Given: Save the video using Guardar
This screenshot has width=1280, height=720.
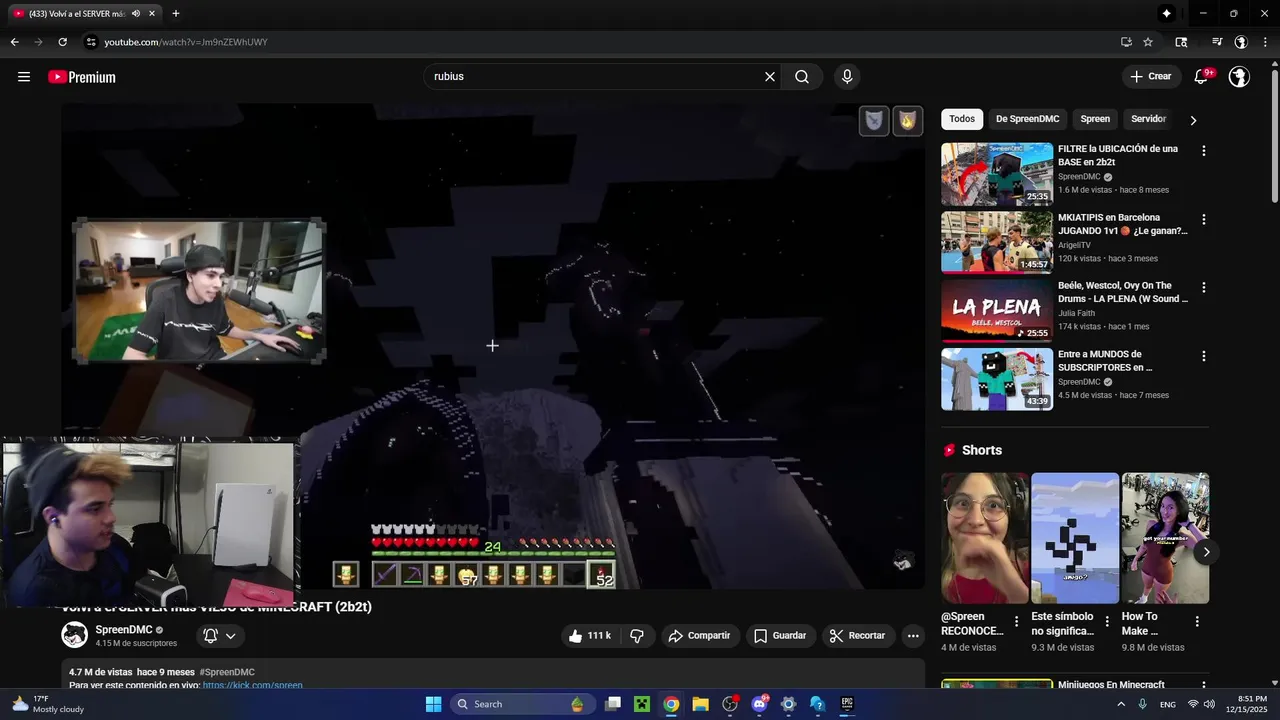Looking at the screenshot, I should click(780, 636).
